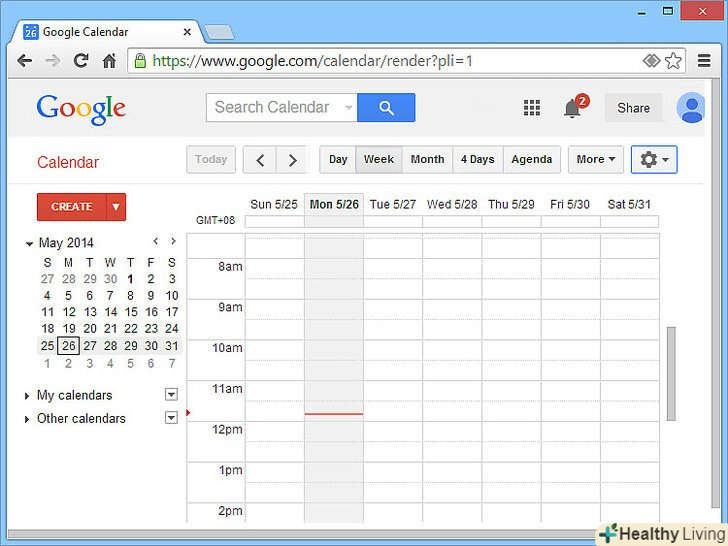Screen dimensions: 728x546
Task: Click the Monday all-day event row
Action: pyautogui.click(x=334, y=221)
